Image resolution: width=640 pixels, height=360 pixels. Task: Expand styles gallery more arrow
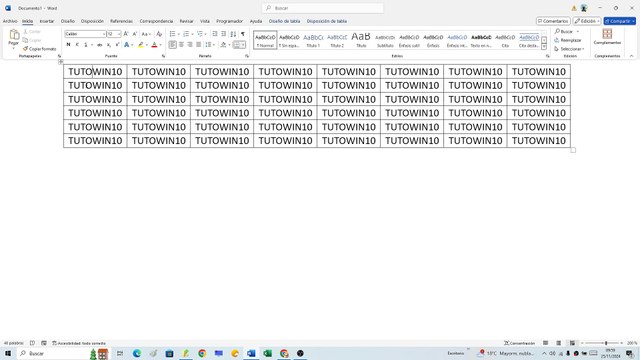[544, 47]
